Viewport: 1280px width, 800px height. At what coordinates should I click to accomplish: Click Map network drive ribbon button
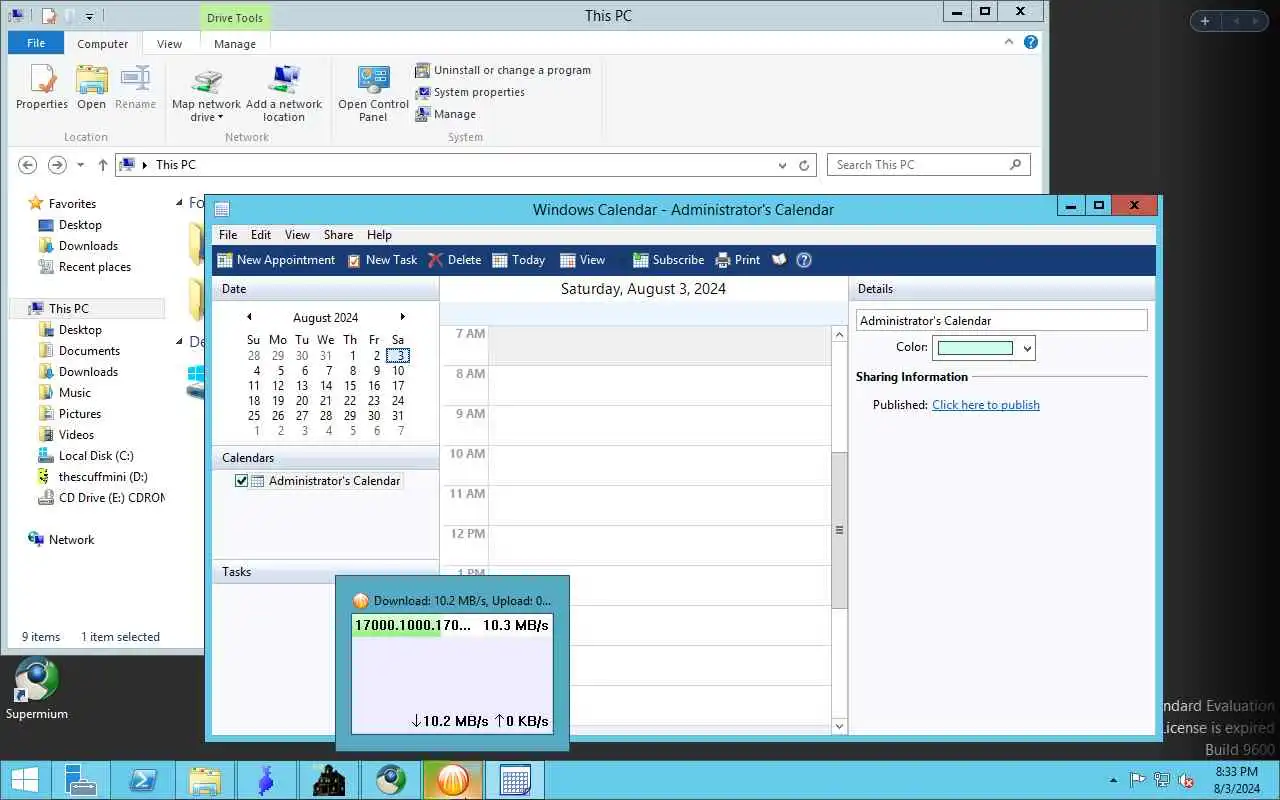(x=206, y=94)
